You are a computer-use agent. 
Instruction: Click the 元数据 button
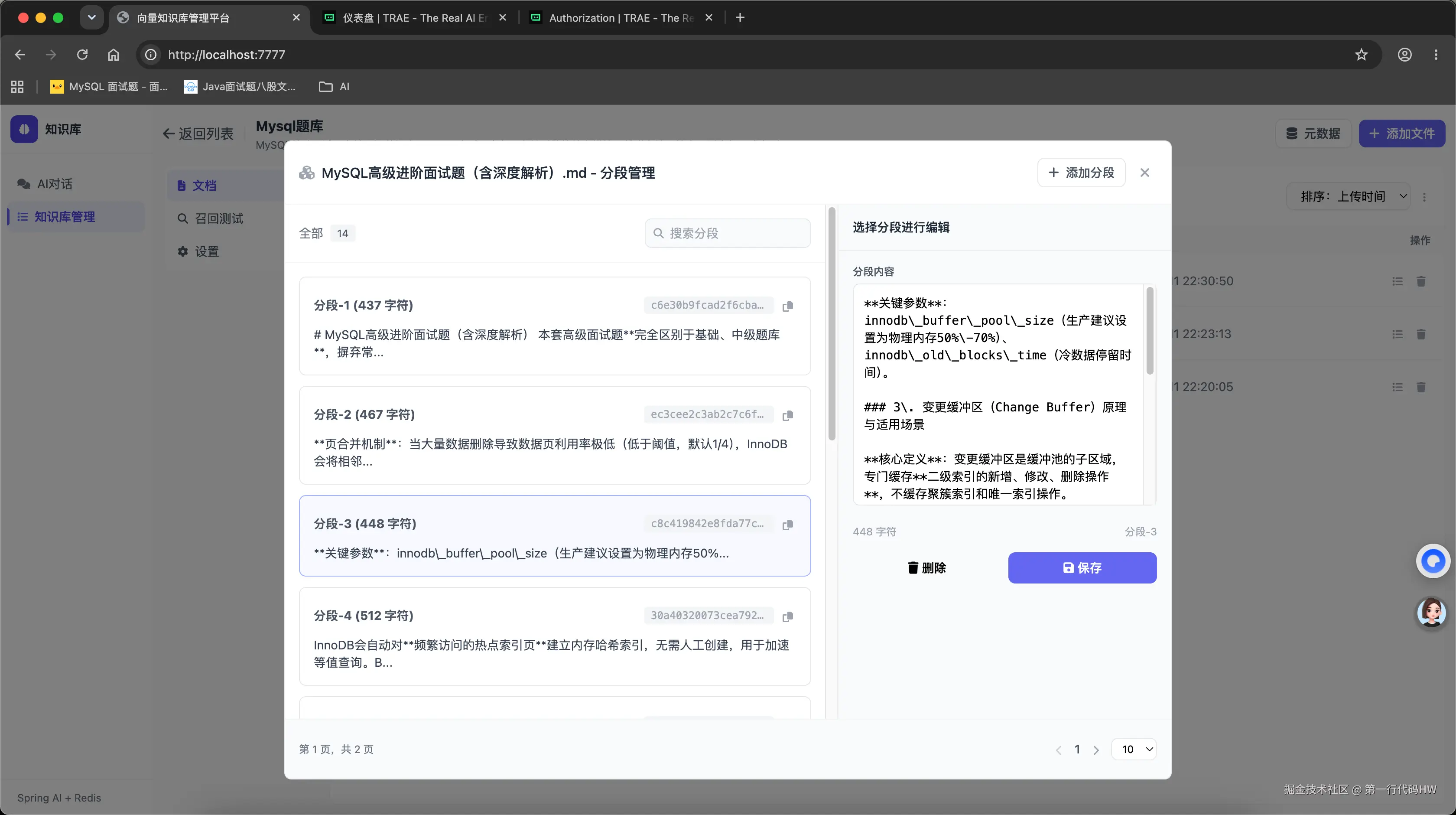(1313, 134)
